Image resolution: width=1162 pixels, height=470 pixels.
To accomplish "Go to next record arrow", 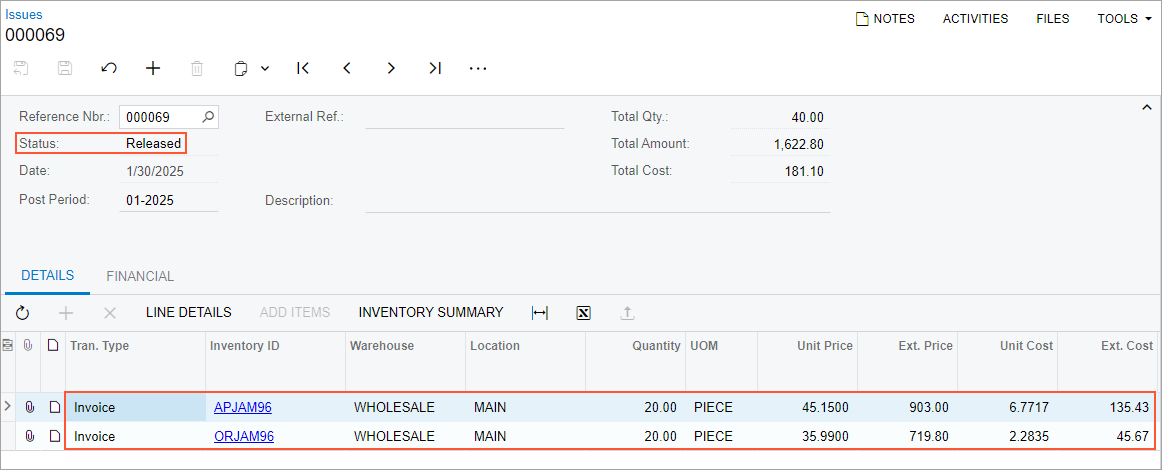I will (391, 68).
